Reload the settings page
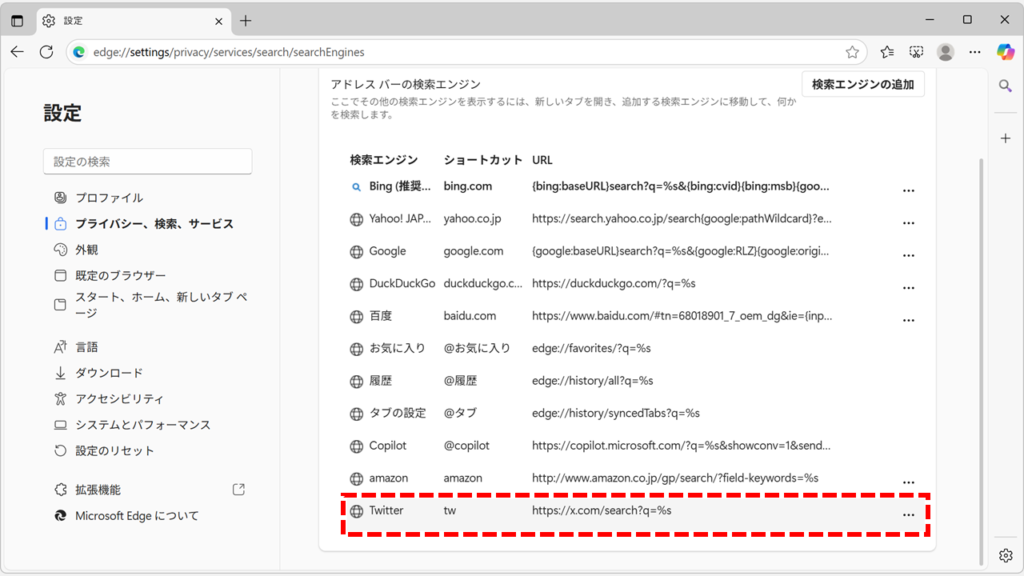The image size is (1024, 576). coord(46,52)
